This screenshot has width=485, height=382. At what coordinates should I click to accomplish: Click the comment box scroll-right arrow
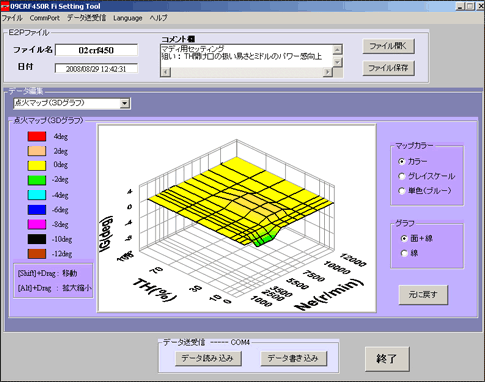coord(328,72)
